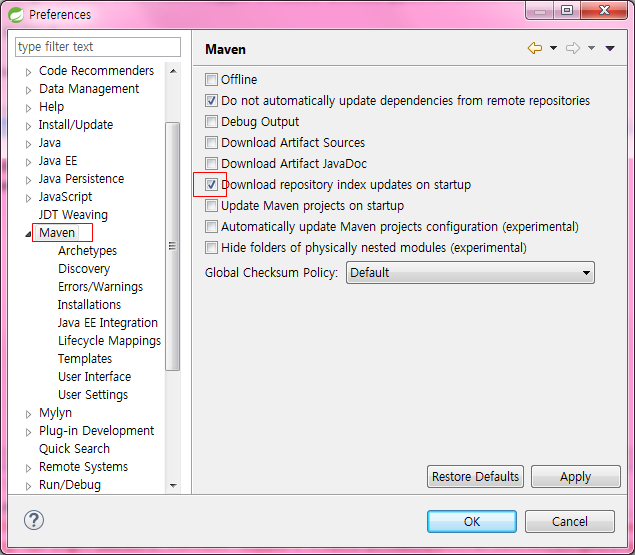635x555 pixels.
Task: Expand the Help tree node
Action: pyautogui.click(x=28, y=108)
